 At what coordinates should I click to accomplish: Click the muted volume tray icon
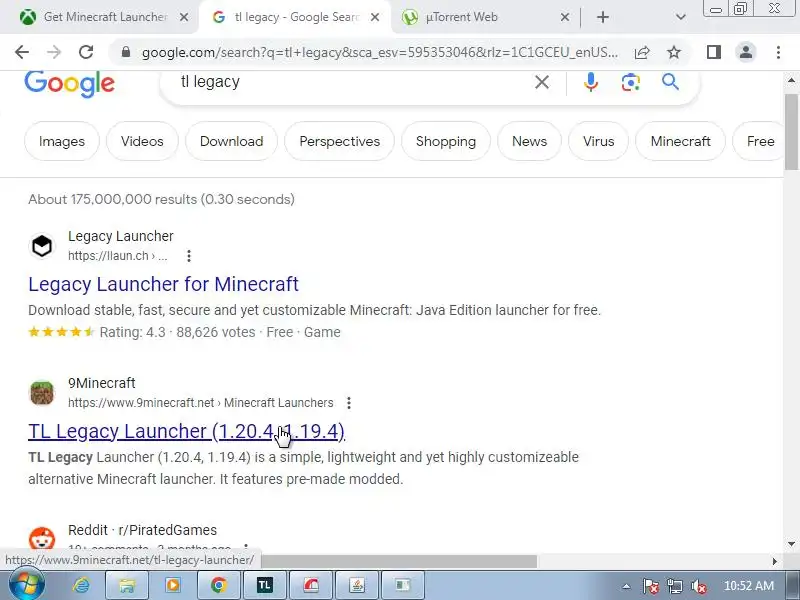coord(698,587)
